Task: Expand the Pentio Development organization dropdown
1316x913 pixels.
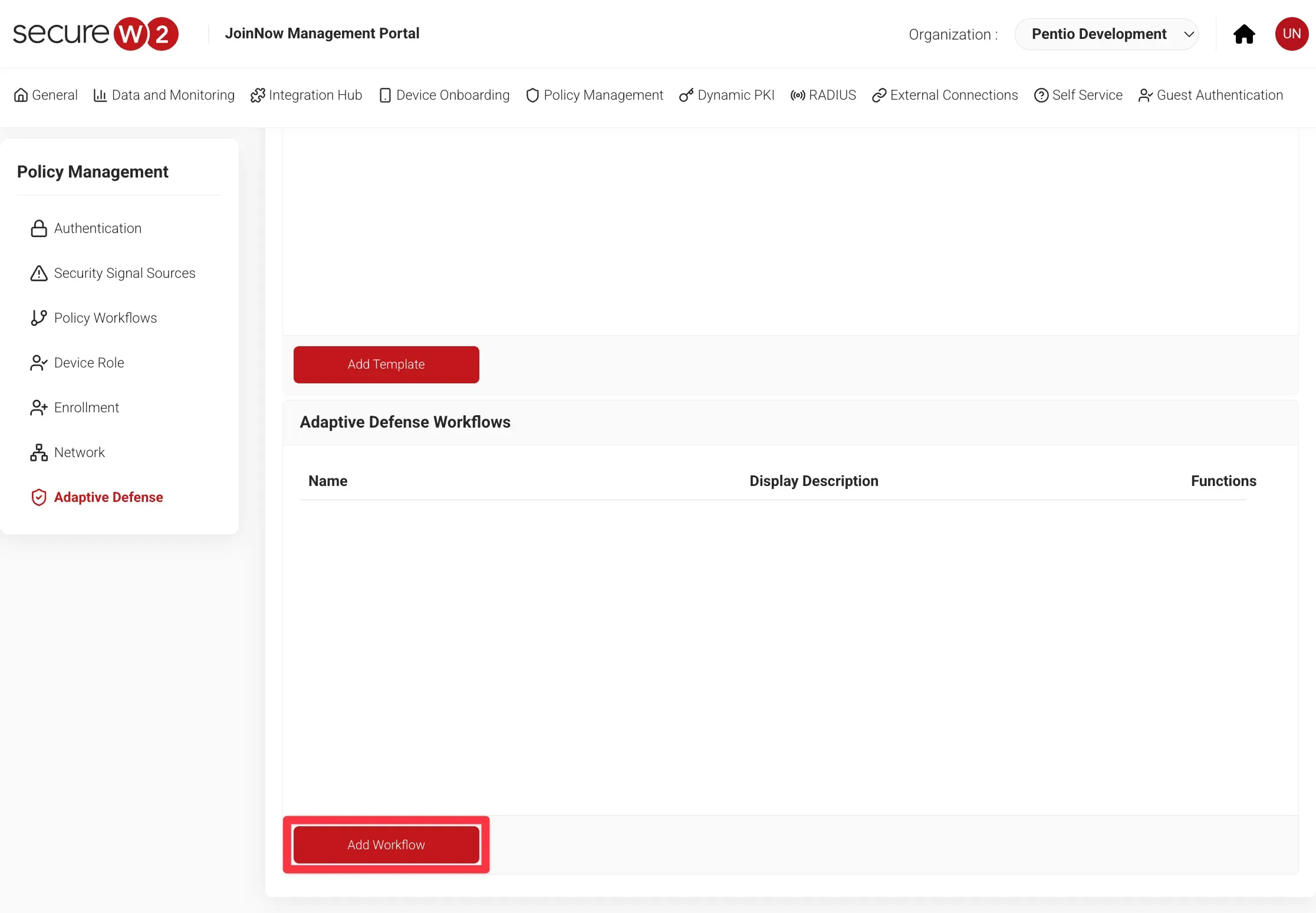Action: click(1099, 34)
